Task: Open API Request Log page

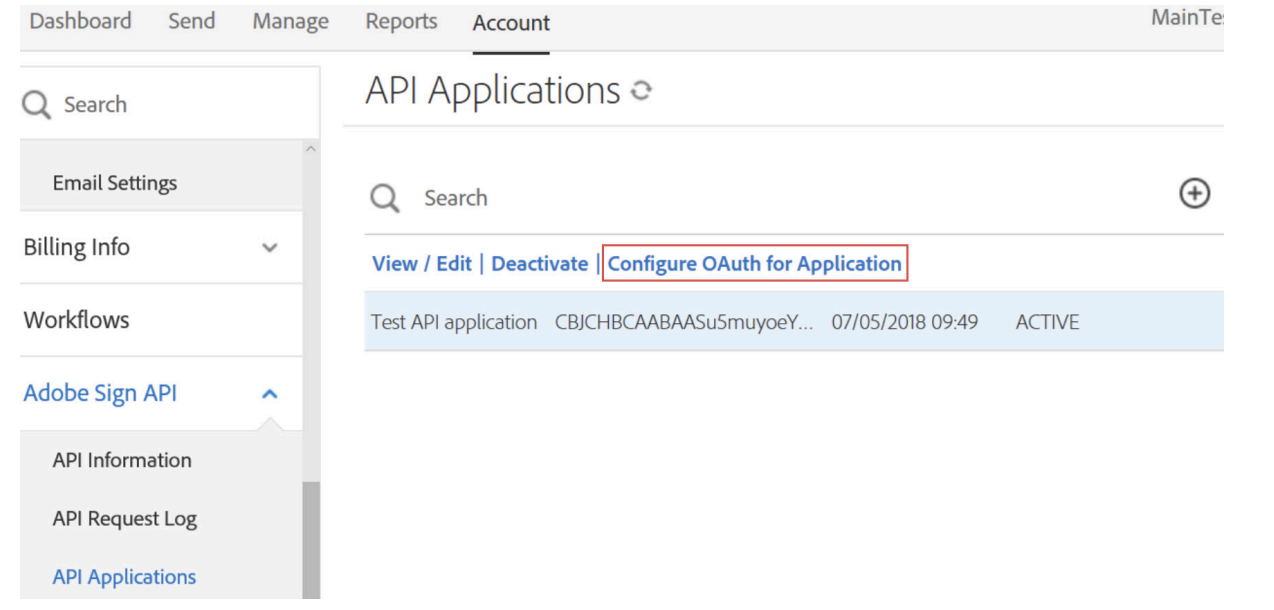Action: [125, 519]
